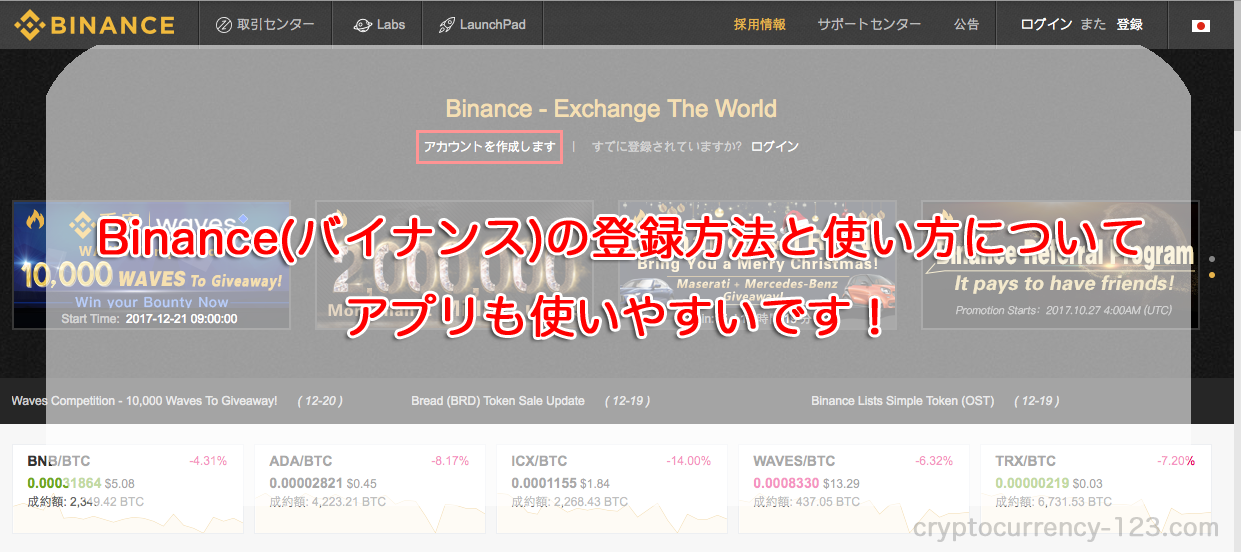Open Bread (BRD) Token Sale Update announcement
The height and width of the screenshot is (552, 1241).
click(498, 400)
